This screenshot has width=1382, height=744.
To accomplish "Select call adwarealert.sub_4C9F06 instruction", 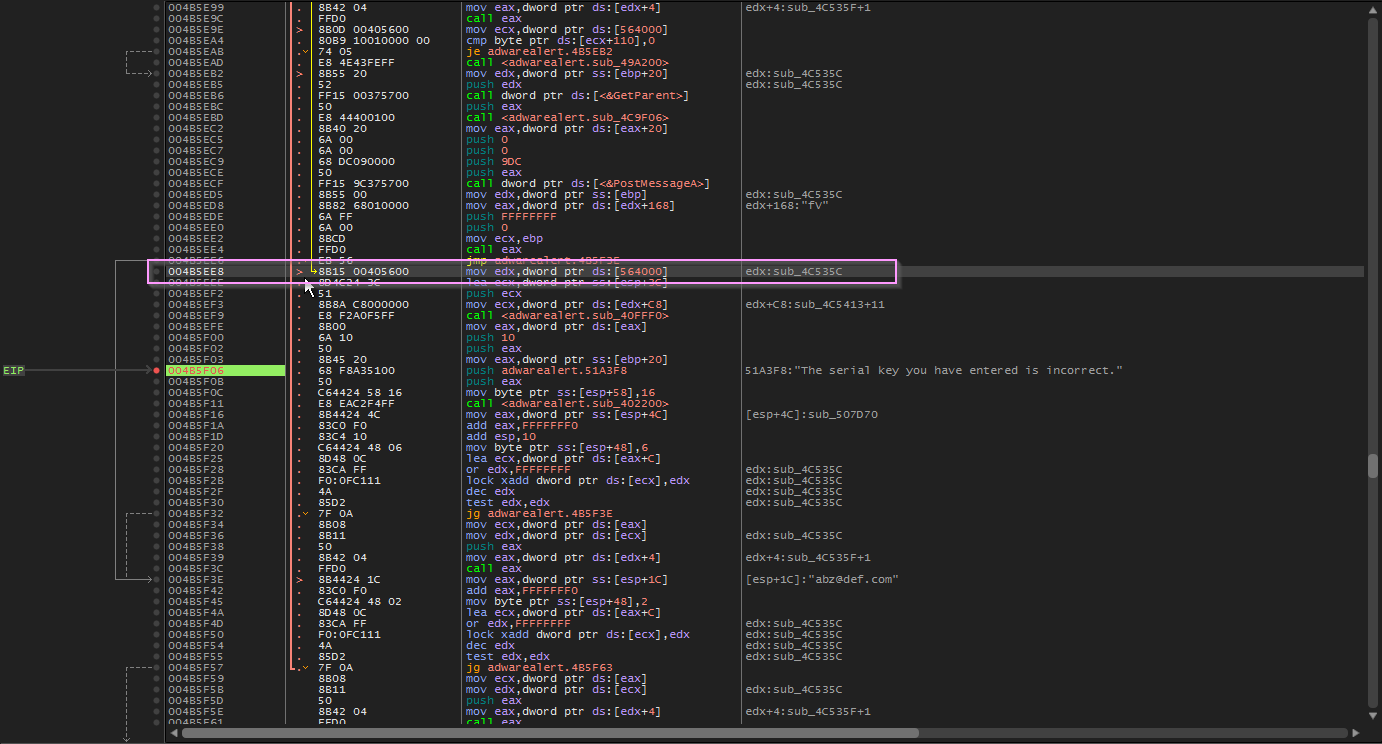I will (567, 117).
